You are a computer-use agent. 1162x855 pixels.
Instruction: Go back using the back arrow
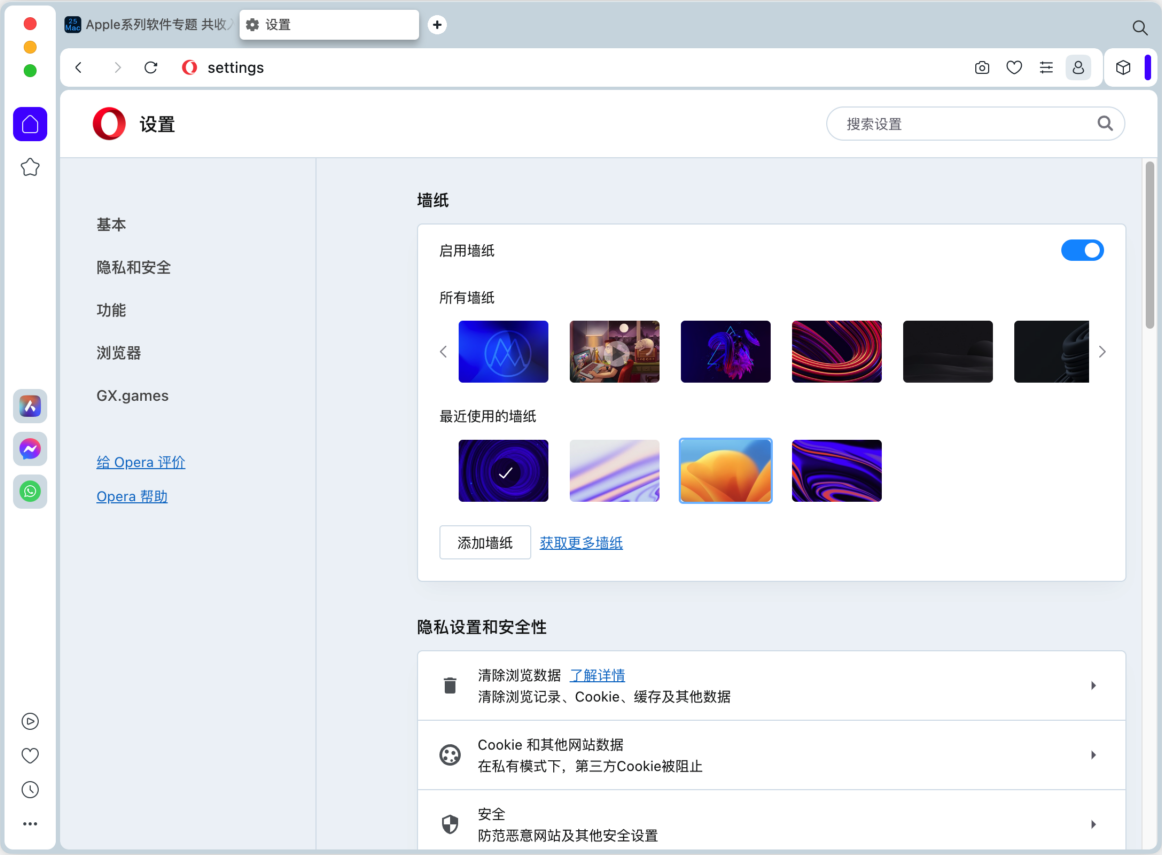[79, 67]
